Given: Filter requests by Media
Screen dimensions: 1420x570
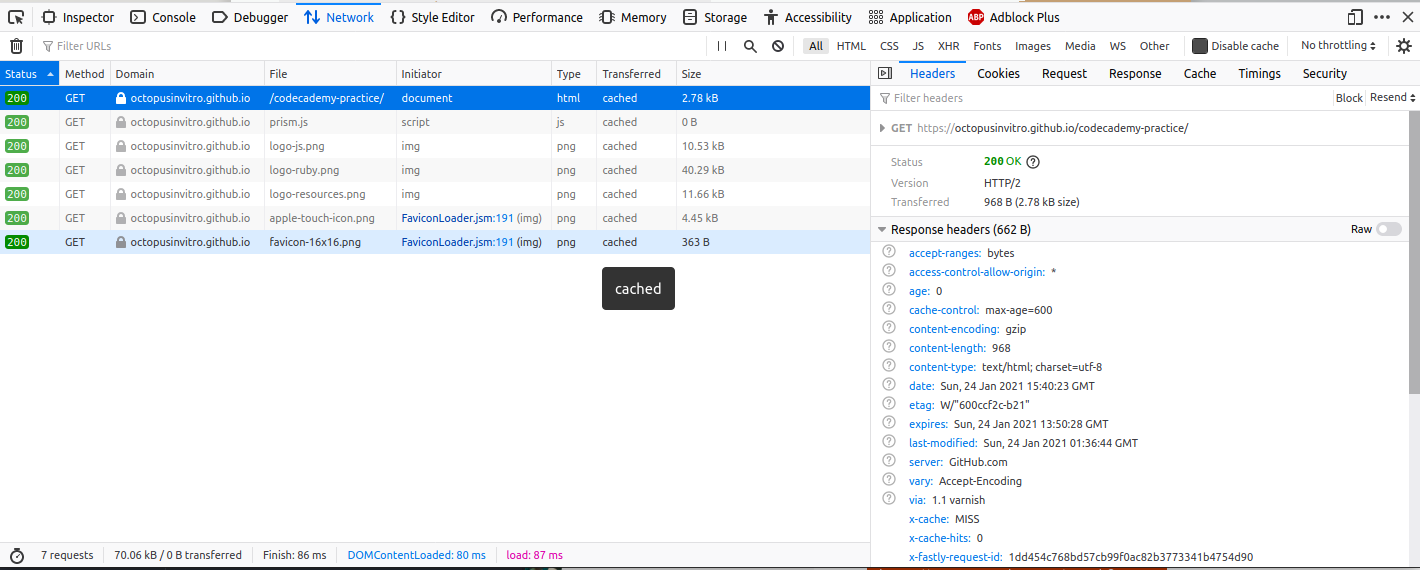Looking at the screenshot, I should pos(1080,46).
